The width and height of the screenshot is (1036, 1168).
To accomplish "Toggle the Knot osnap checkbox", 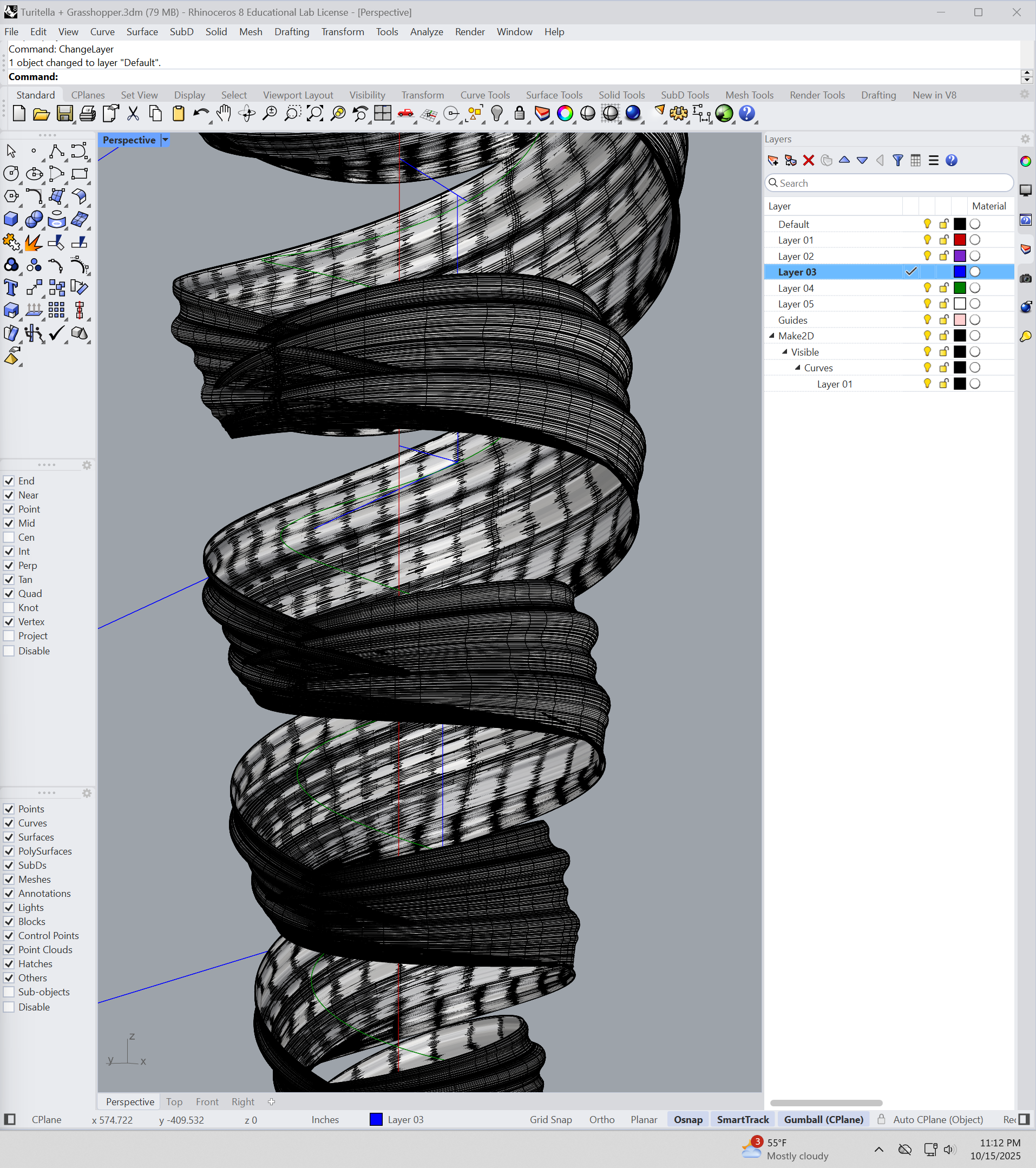I will [9, 608].
